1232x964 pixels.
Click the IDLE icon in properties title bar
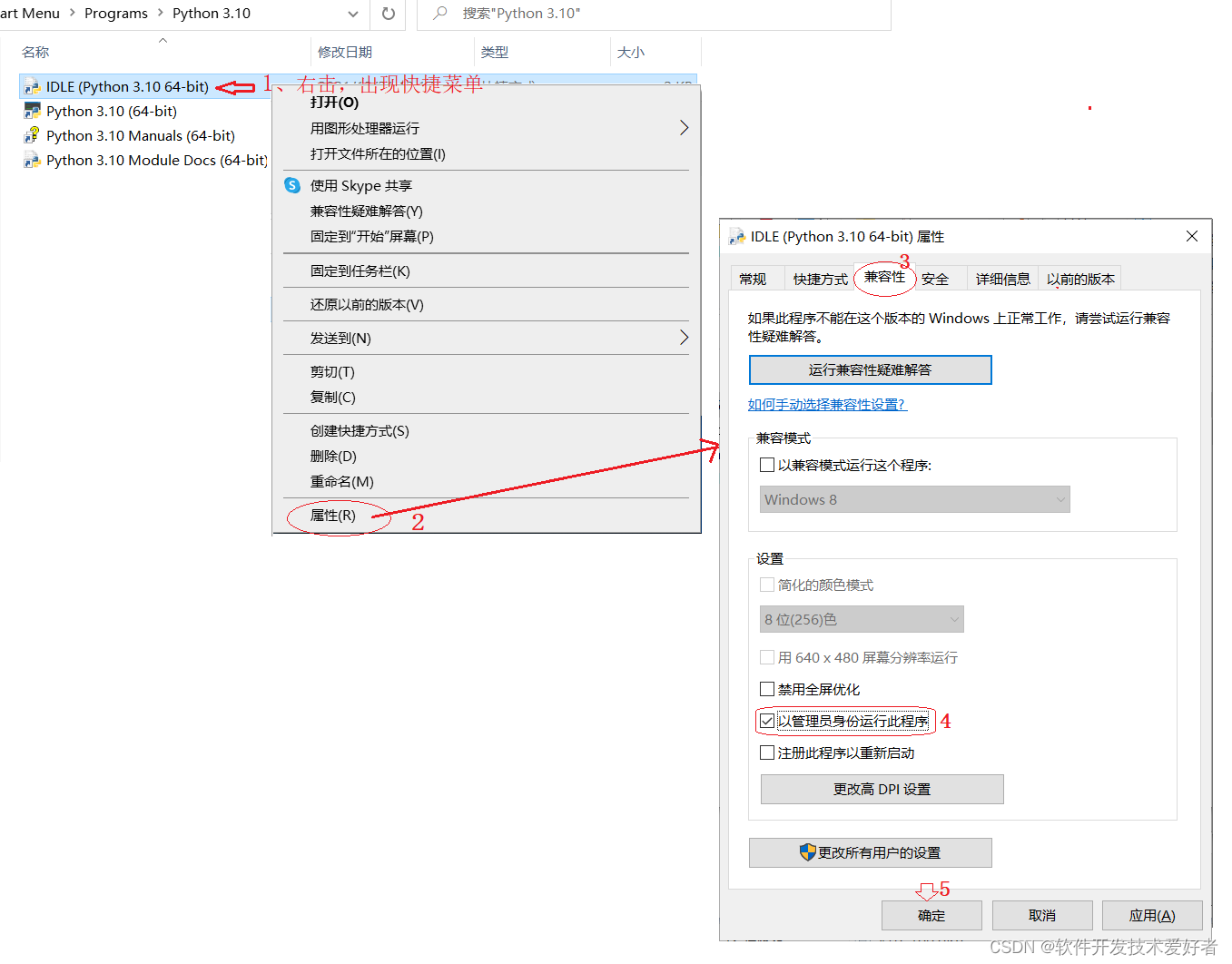[737, 237]
